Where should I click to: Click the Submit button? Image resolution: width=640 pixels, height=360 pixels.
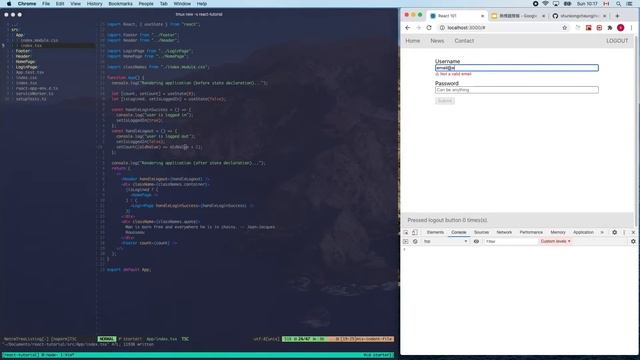(444, 101)
